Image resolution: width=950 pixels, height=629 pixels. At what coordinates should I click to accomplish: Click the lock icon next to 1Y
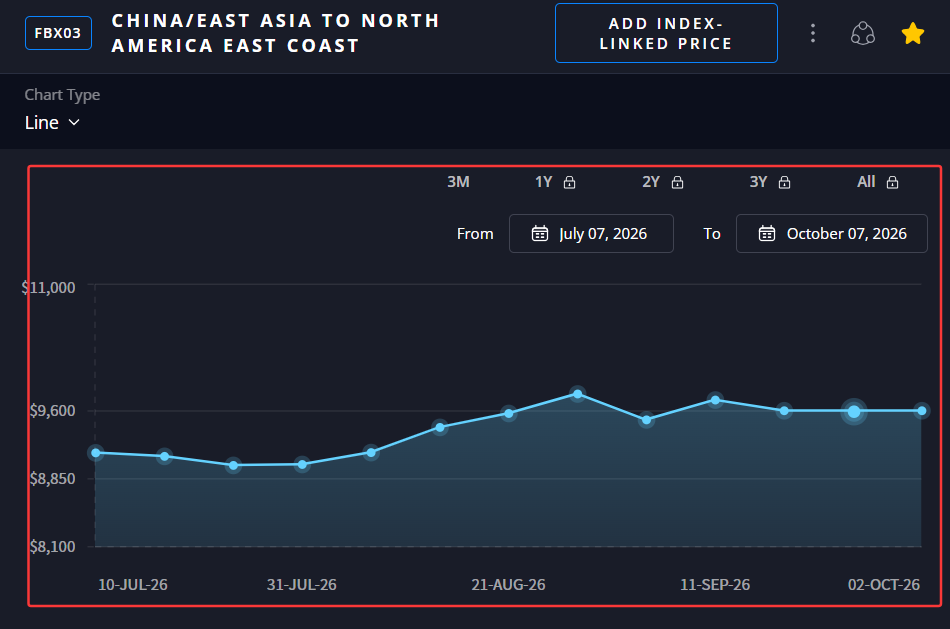570,182
